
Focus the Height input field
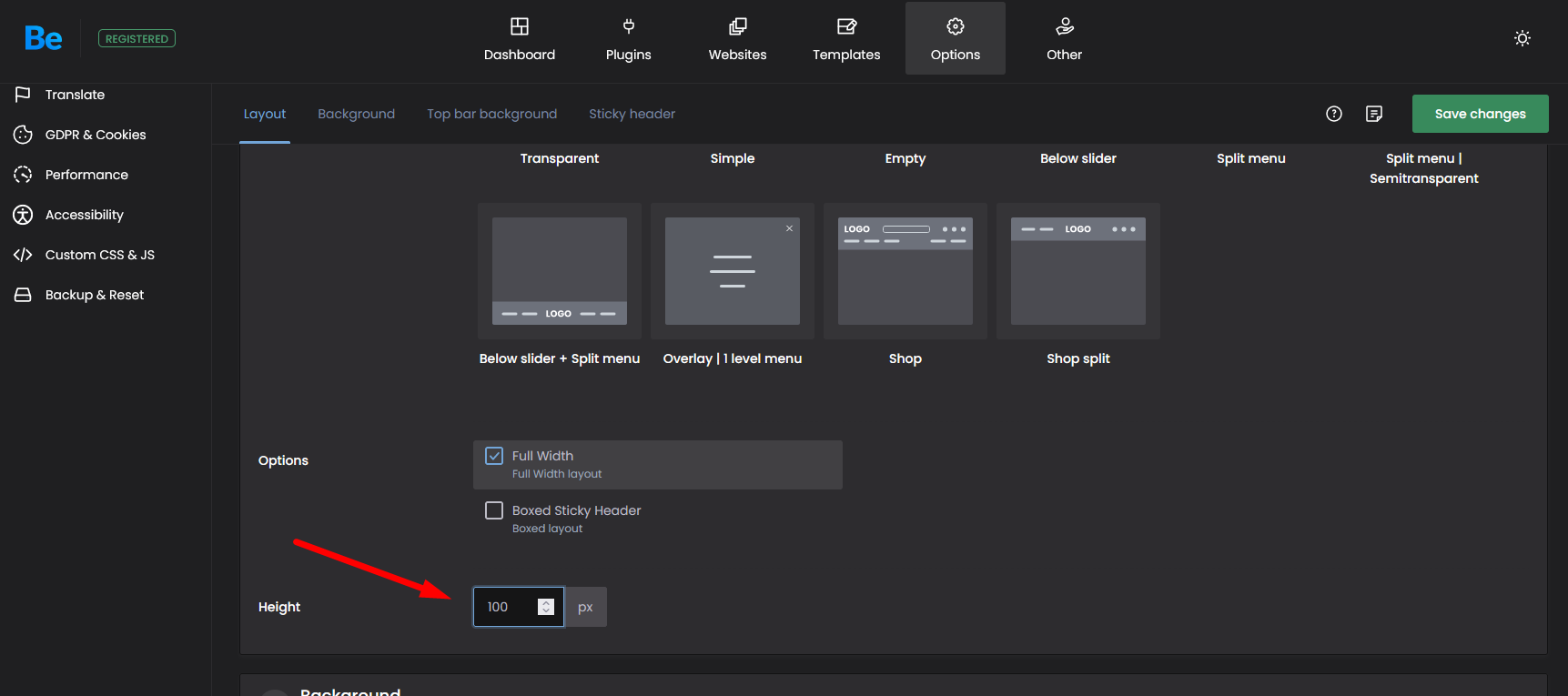(519, 607)
